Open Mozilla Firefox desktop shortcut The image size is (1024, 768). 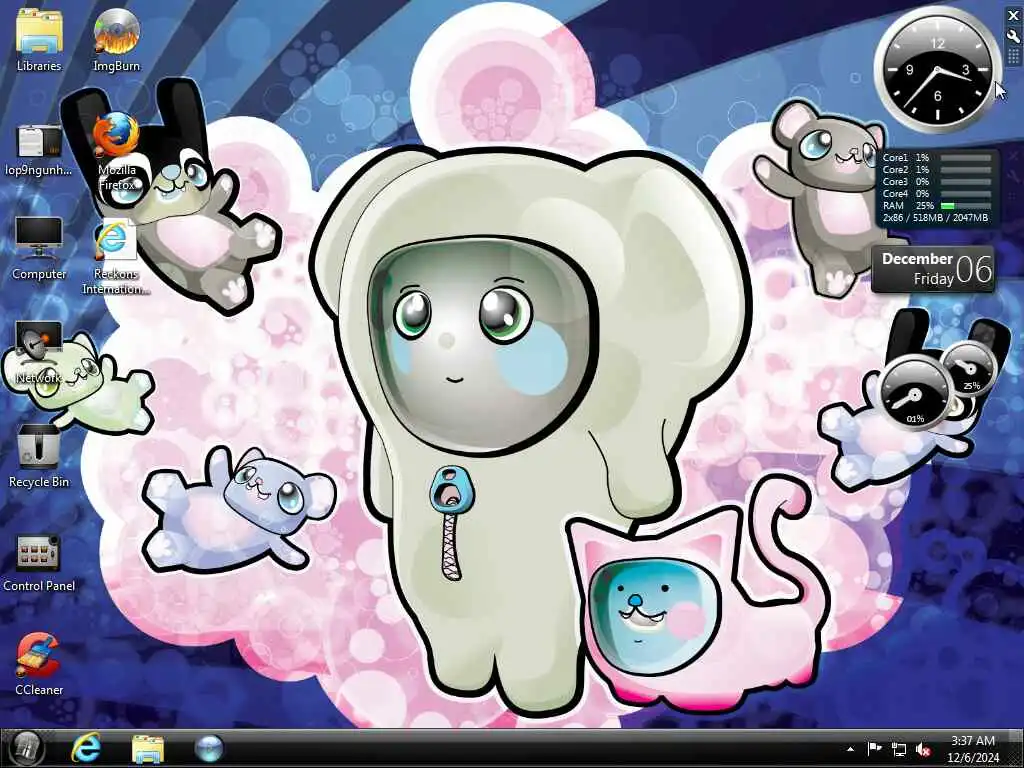tap(116, 152)
